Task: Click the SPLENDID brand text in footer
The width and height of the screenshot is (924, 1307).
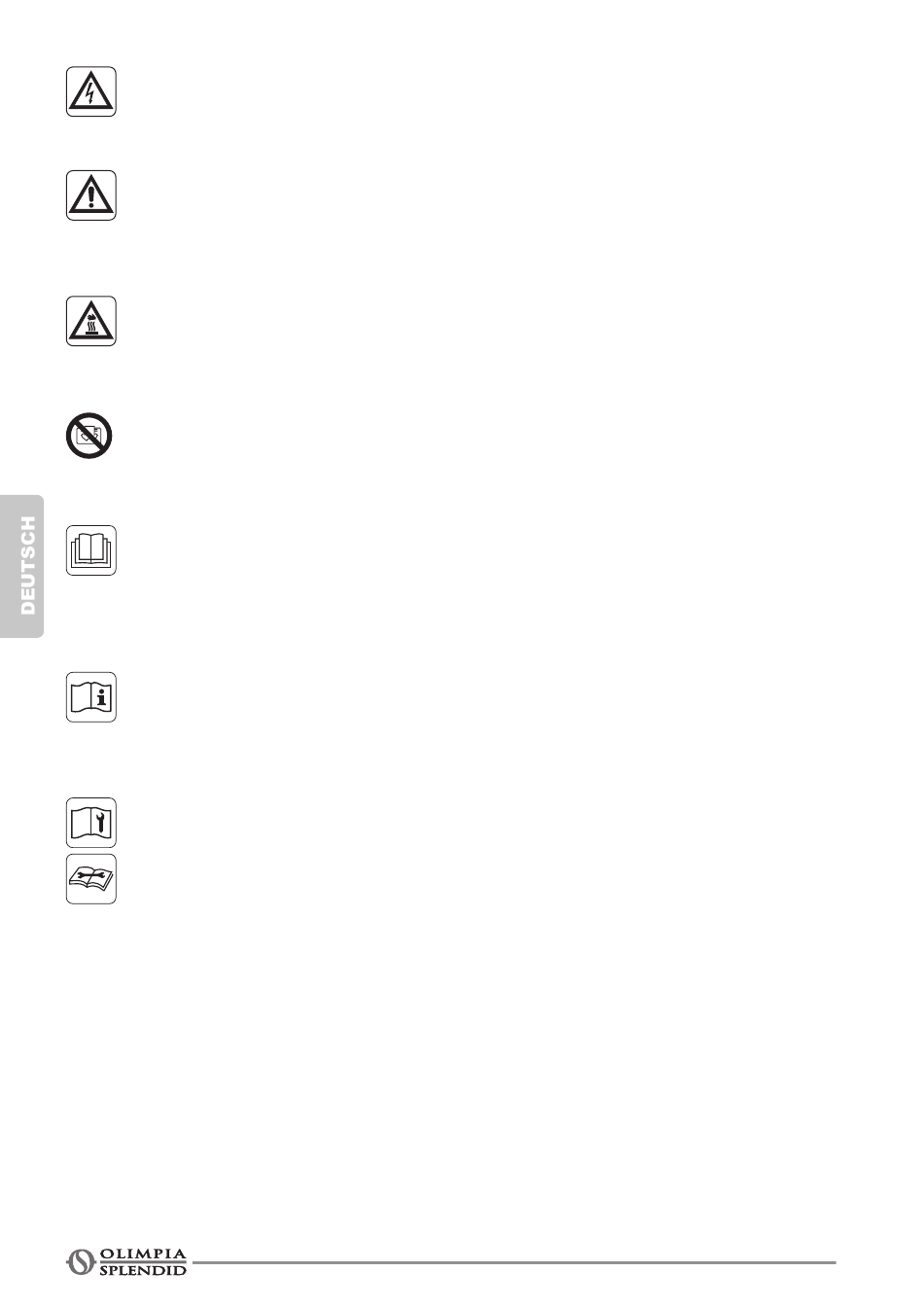Action: (x=143, y=1270)
